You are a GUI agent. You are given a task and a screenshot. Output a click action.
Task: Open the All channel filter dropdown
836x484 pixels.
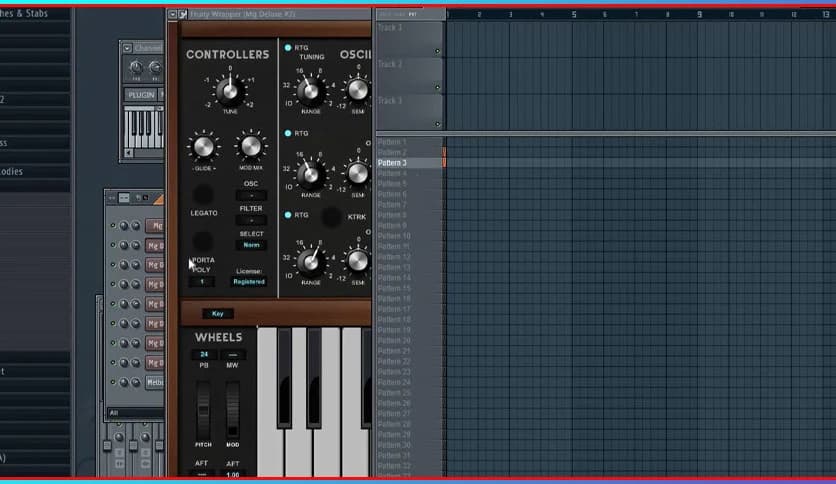[135, 413]
